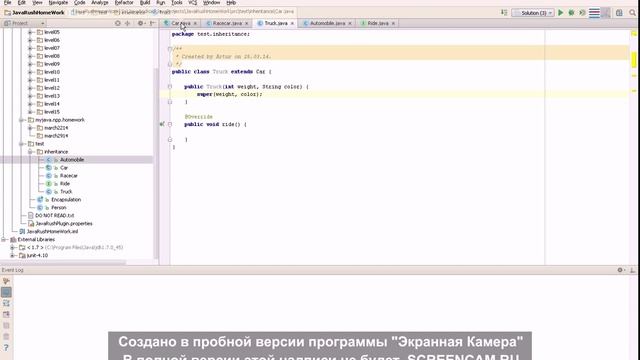Image resolution: width=640 pixels, height=360 pixels.
Task: Open Project panel gear settings
Action: coord(140,23)
